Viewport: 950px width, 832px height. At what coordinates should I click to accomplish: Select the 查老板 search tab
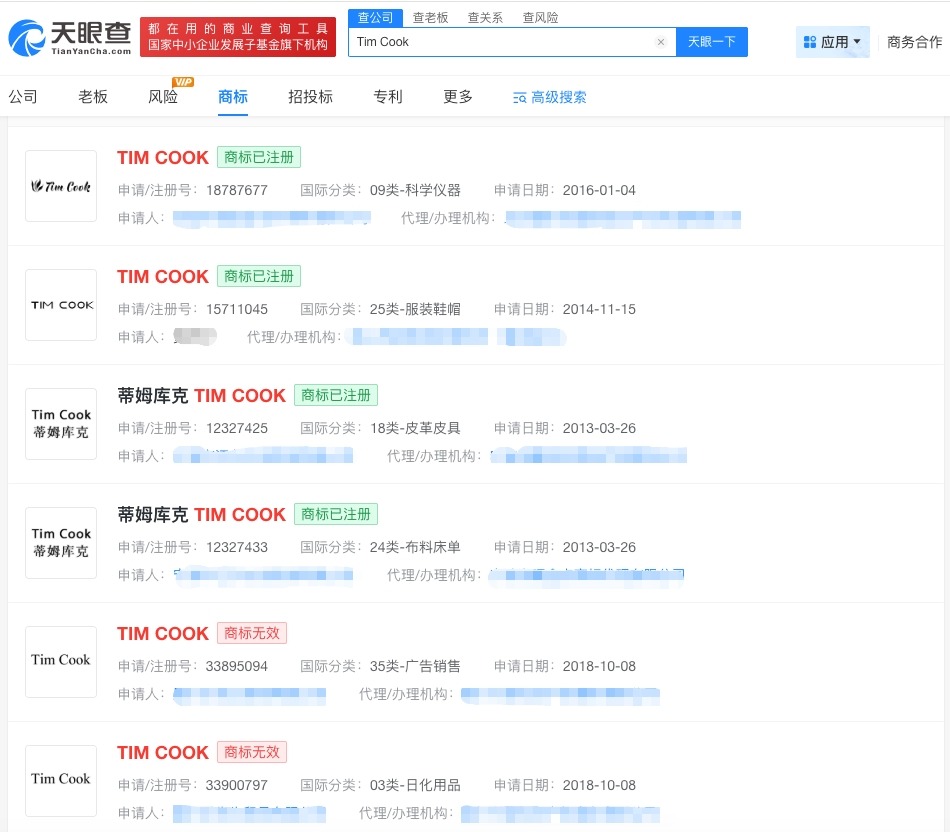pyautogui.click(x=430, y=18)
